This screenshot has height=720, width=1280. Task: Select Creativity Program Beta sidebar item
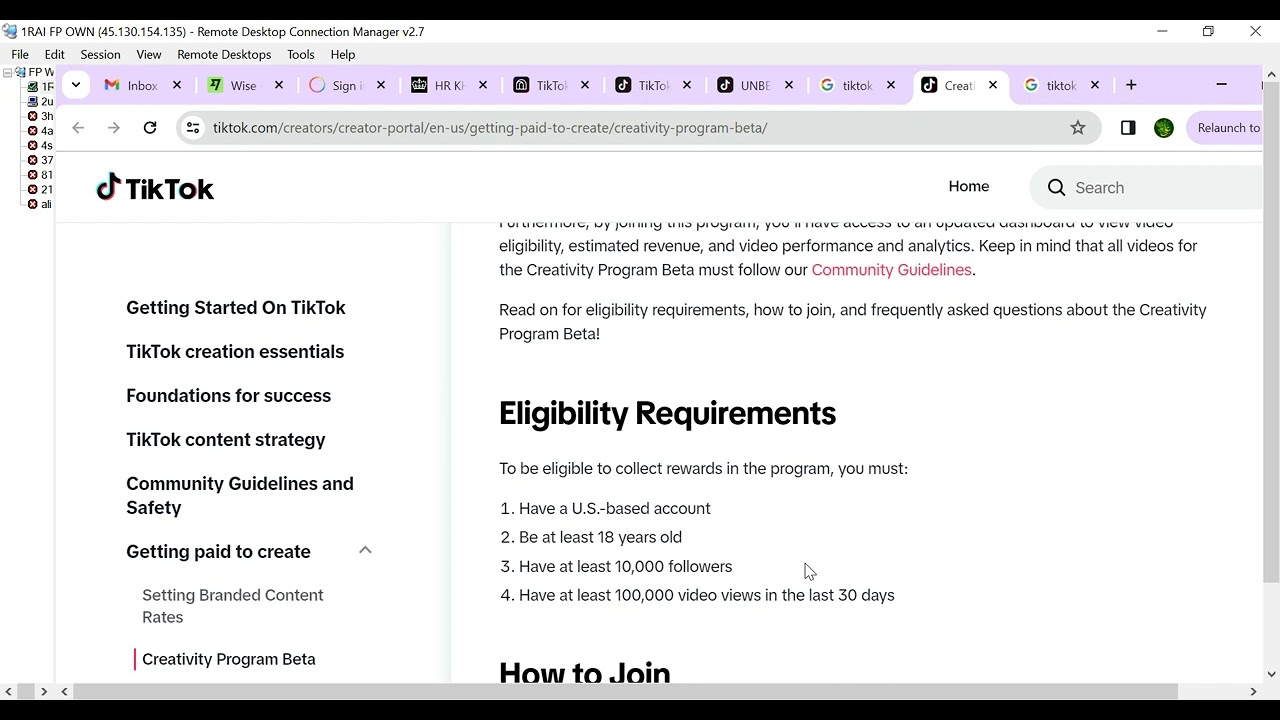point(229,659)
